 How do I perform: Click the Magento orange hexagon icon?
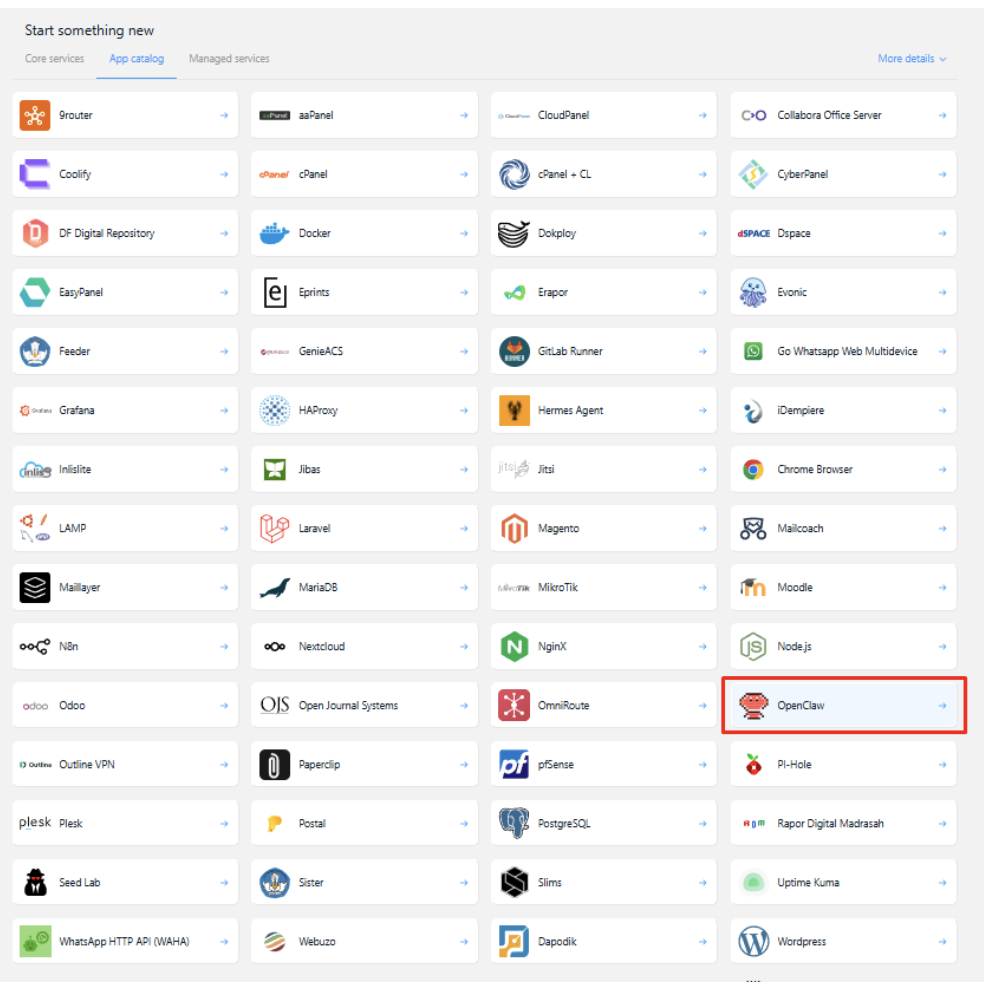514,529
